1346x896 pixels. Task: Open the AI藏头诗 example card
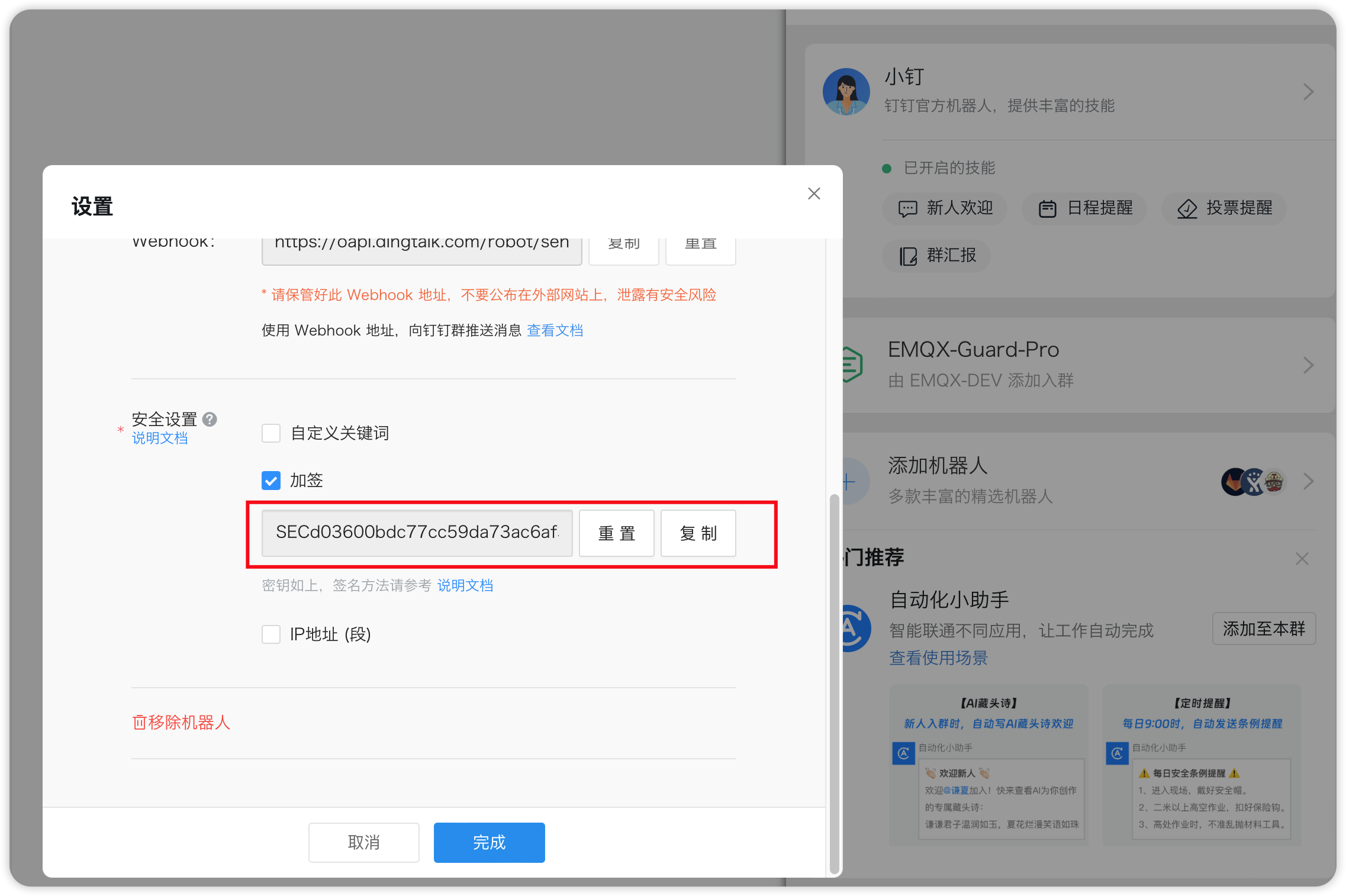[x=988, y=765]
